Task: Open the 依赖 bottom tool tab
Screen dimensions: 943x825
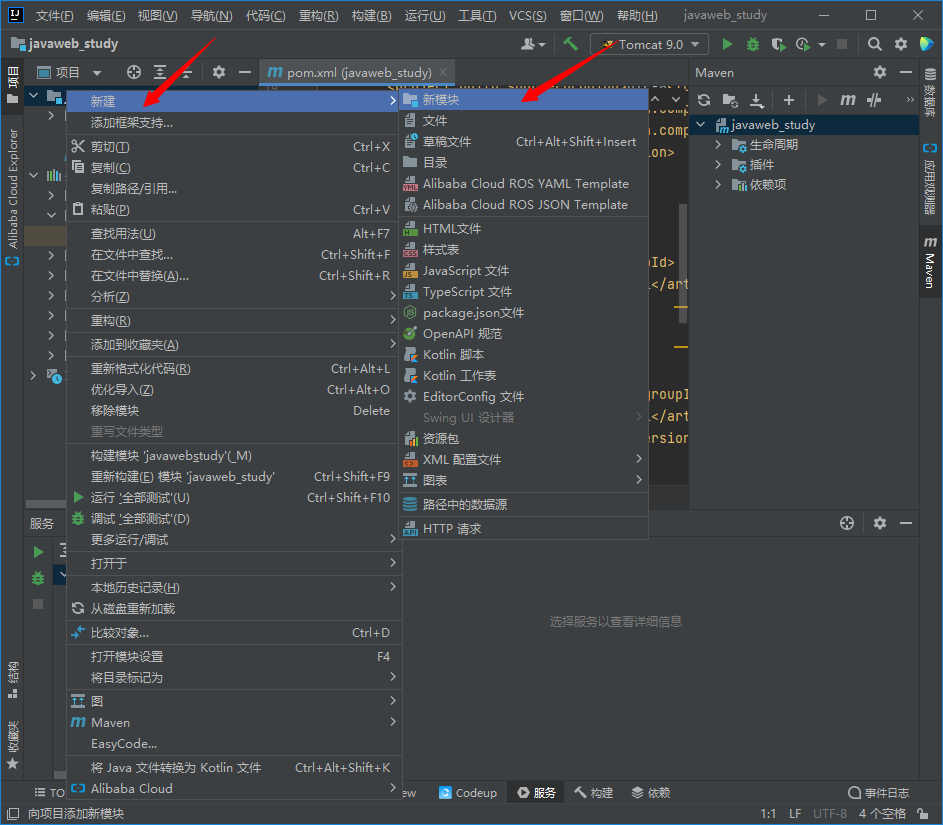Action: (651, 793)
